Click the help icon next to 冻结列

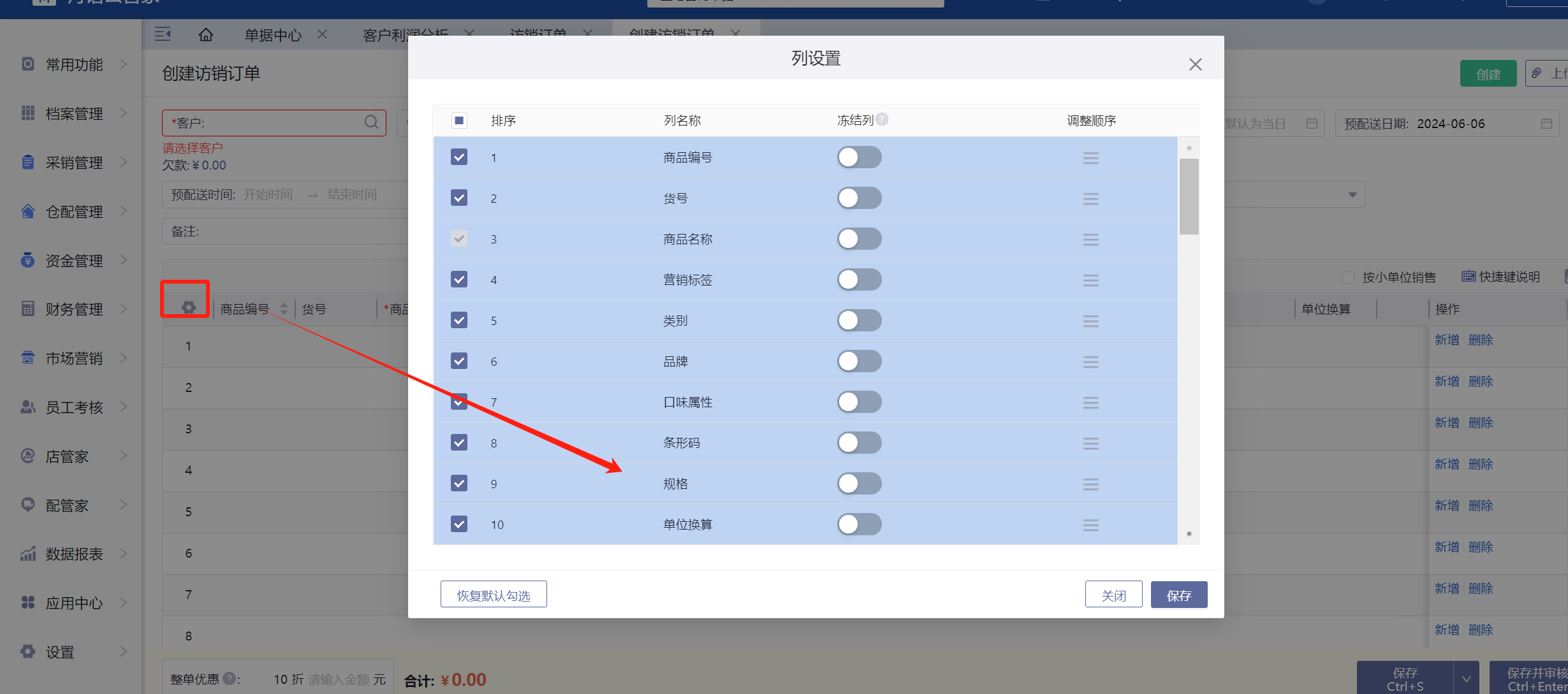click(882, 119)
